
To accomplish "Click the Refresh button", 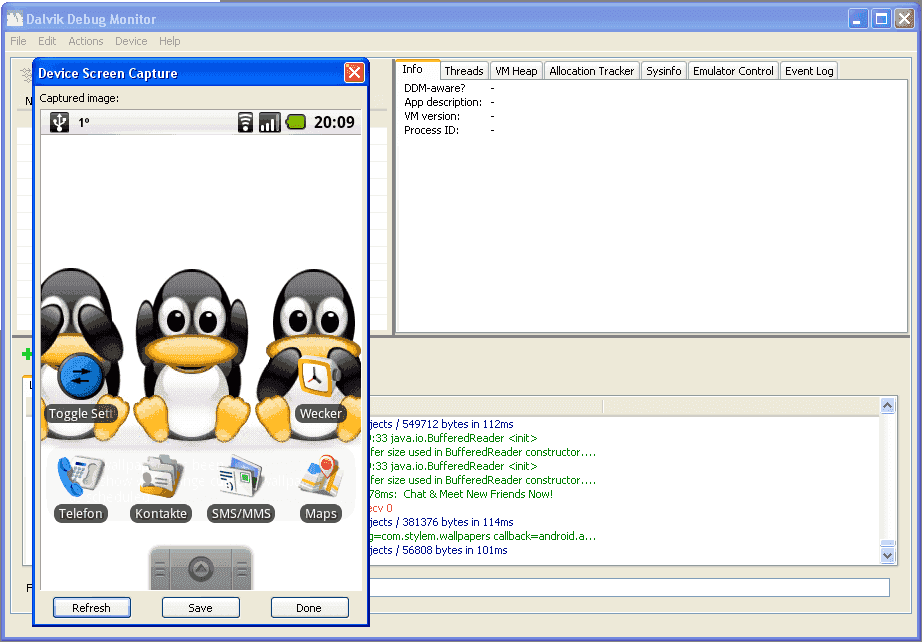I will tap(92, 608).
